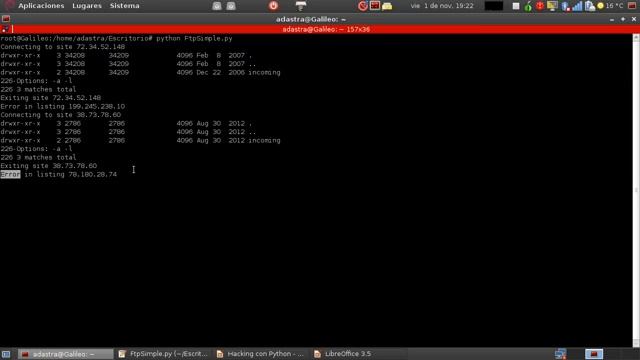Click the scrollbar down arrow in terminal

[x=636, y=344]
